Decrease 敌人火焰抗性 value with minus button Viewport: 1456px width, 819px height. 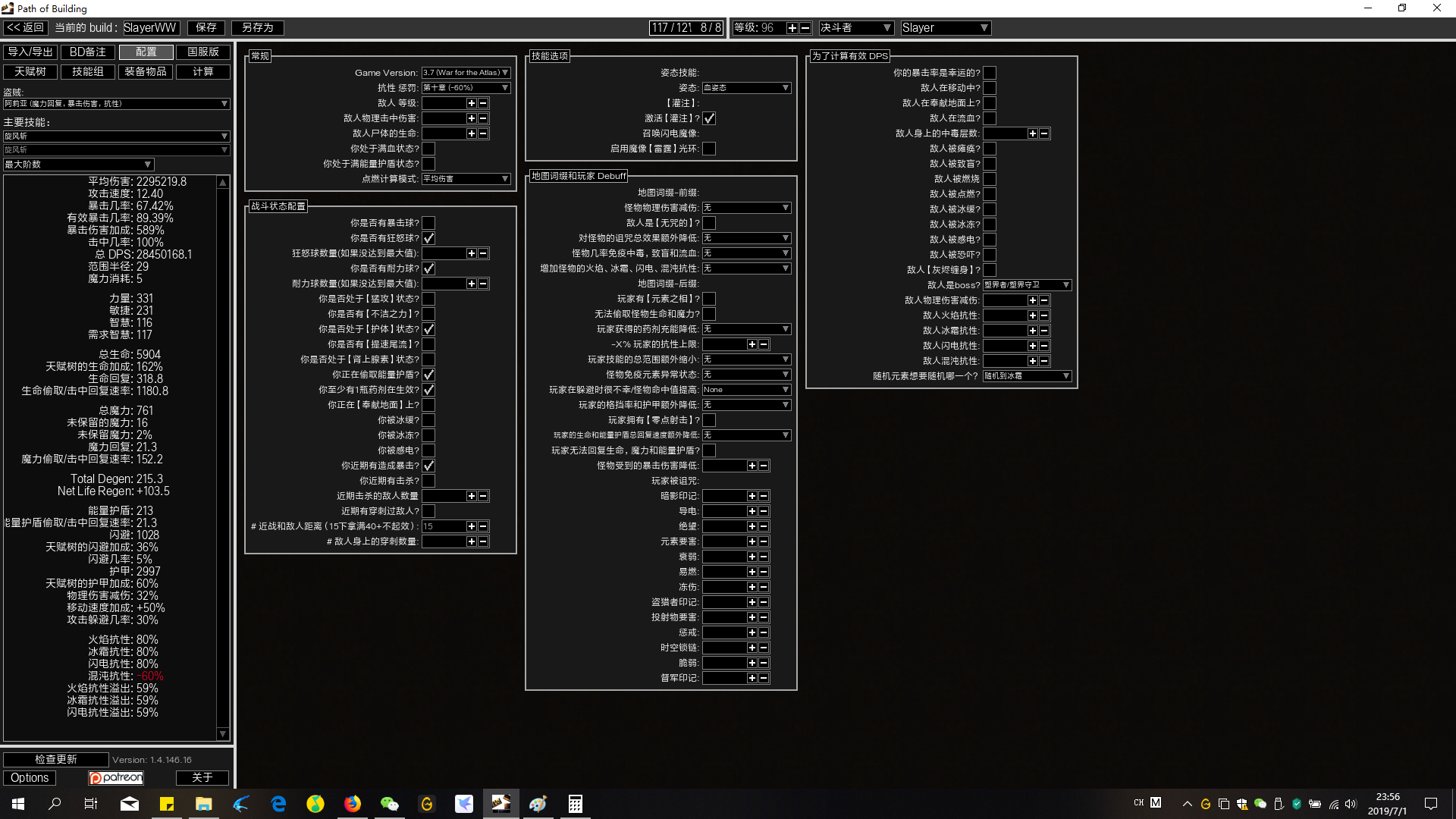tap(1044, 315)
